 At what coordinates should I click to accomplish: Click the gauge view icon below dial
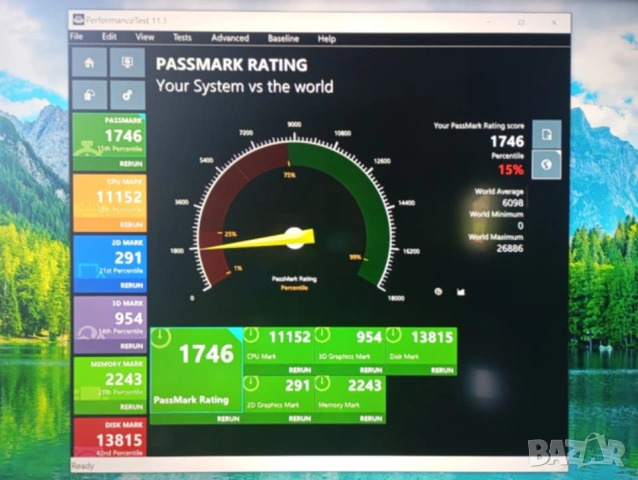click(438, 292)
